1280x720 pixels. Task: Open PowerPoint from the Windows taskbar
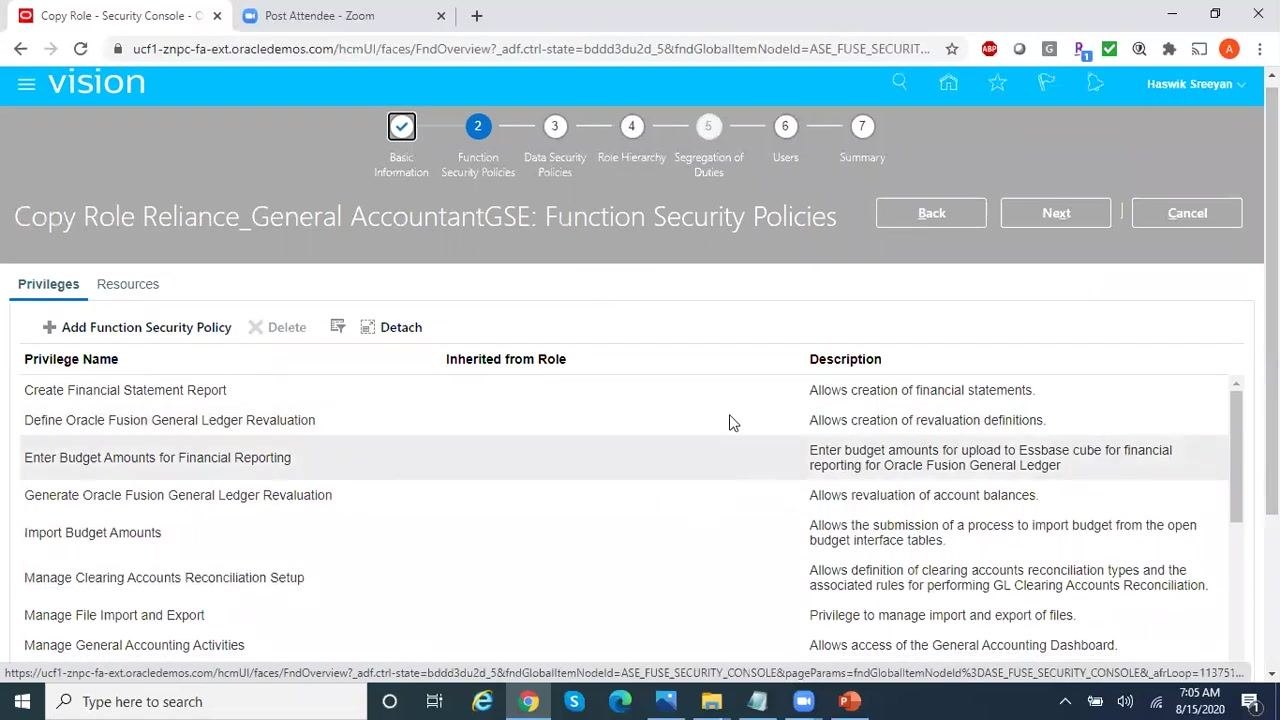pos(849,701)
